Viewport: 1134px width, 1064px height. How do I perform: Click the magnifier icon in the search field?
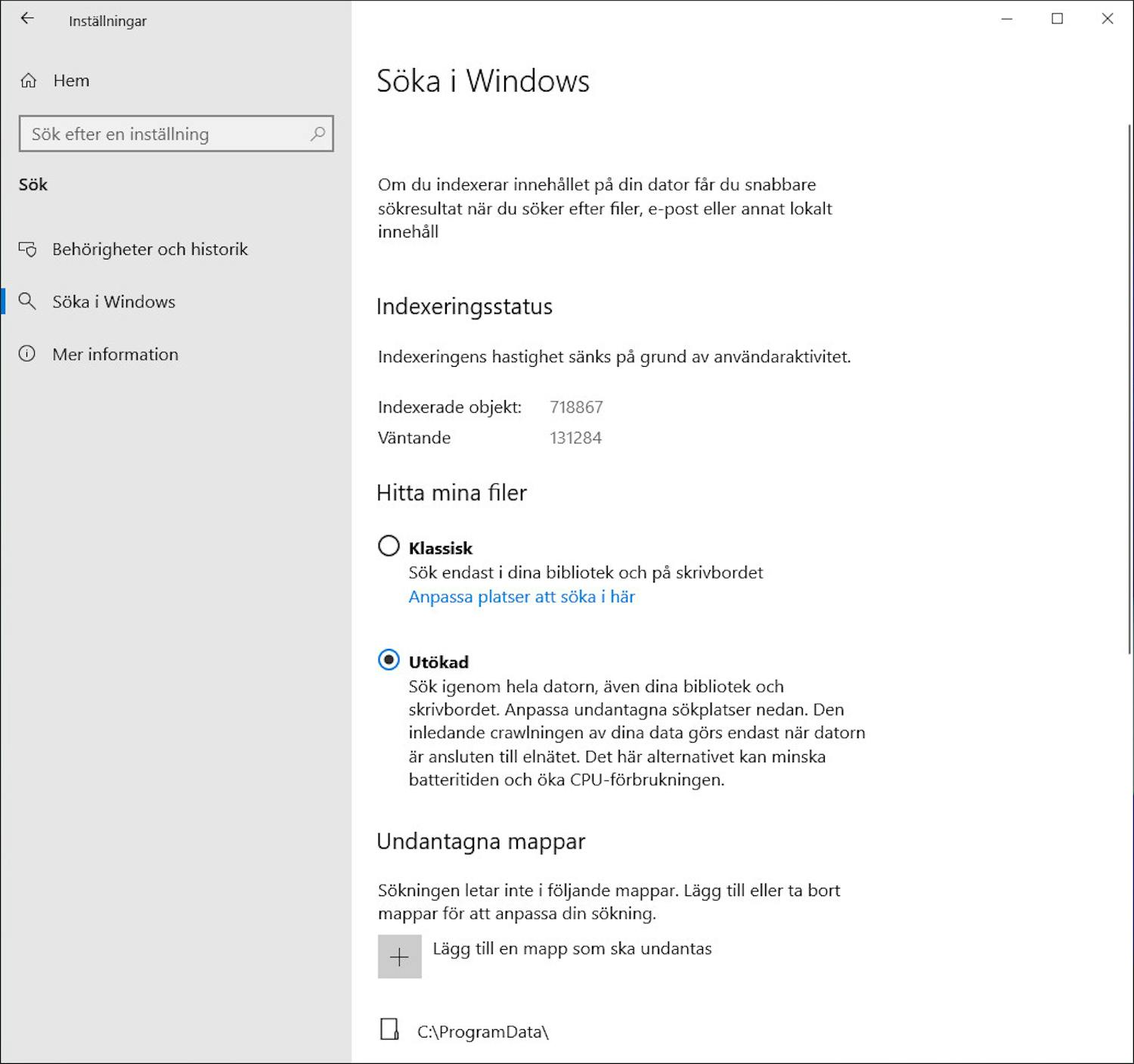pos(318,134)
